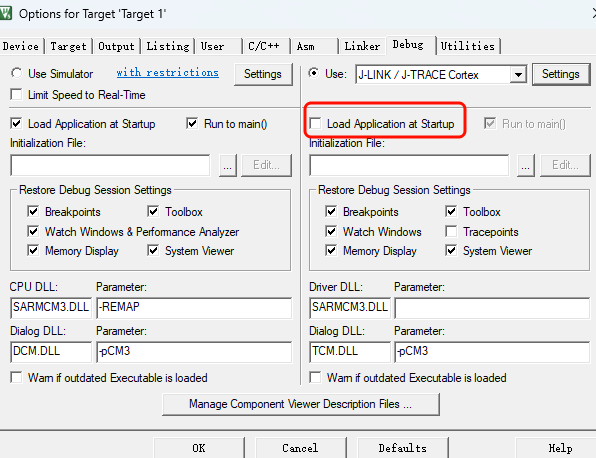Click simulator -pCM3 parameter field
Viewport: 596px width, 458px height.
pyautogui.click(x=194, y=352)
